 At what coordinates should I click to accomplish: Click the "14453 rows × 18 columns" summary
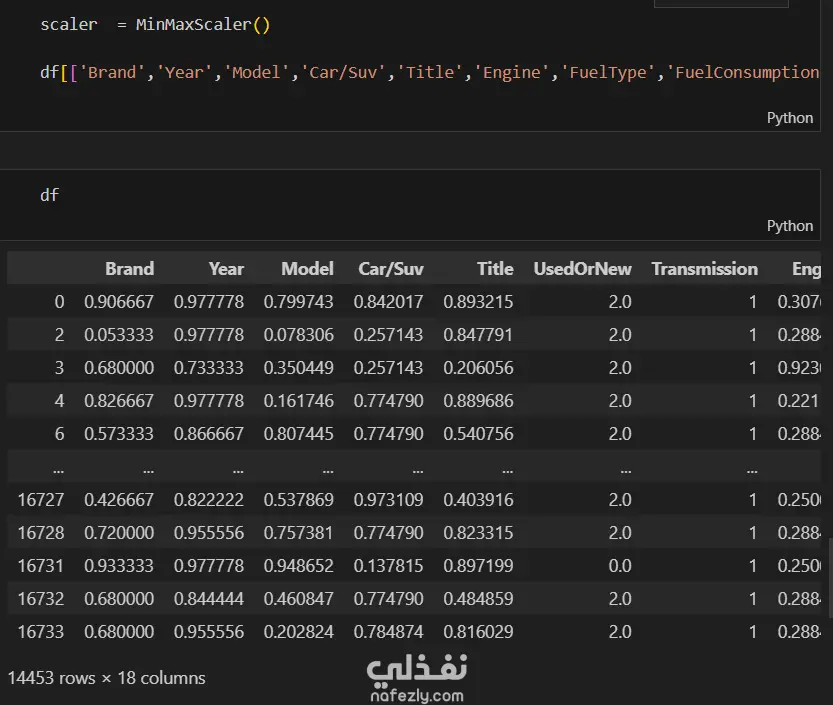click(107, 678)
